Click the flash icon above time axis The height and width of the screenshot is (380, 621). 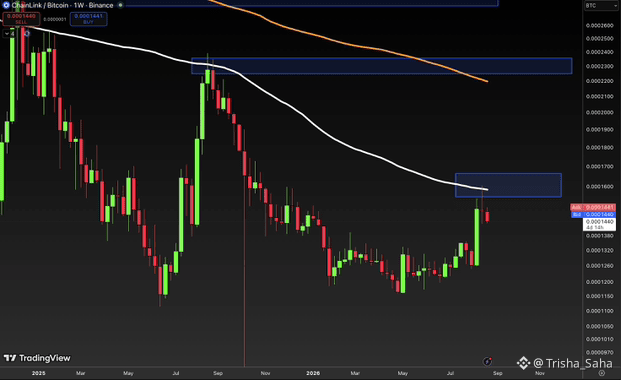point(488,361)
